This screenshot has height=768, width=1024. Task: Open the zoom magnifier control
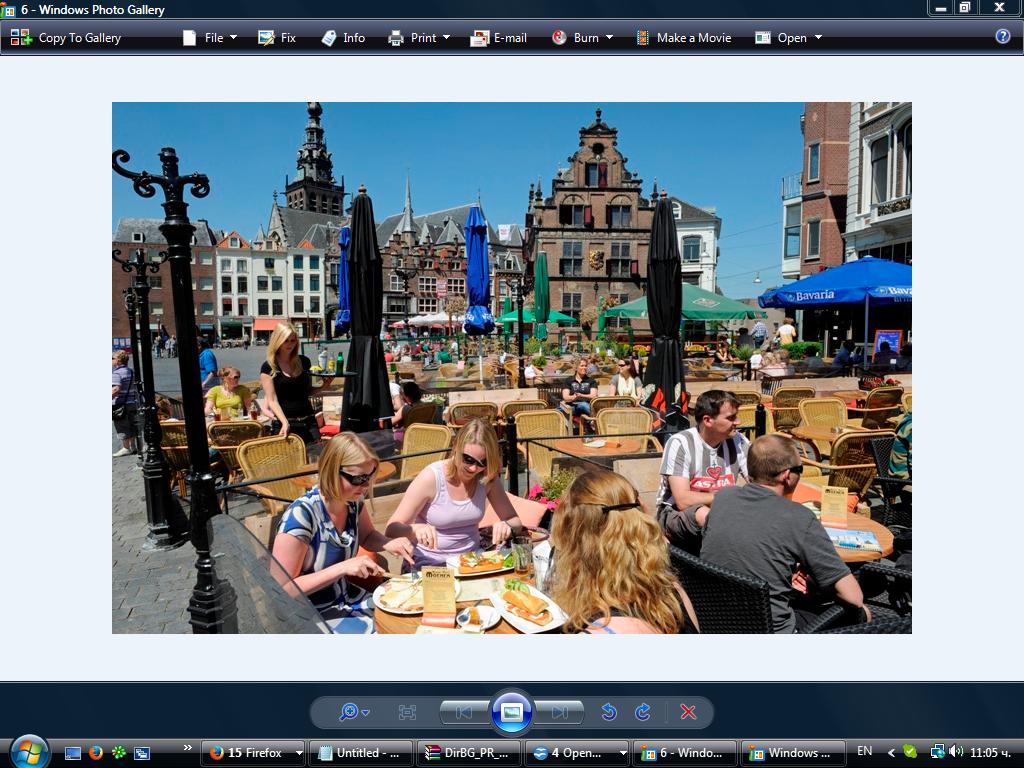point(354,712)
